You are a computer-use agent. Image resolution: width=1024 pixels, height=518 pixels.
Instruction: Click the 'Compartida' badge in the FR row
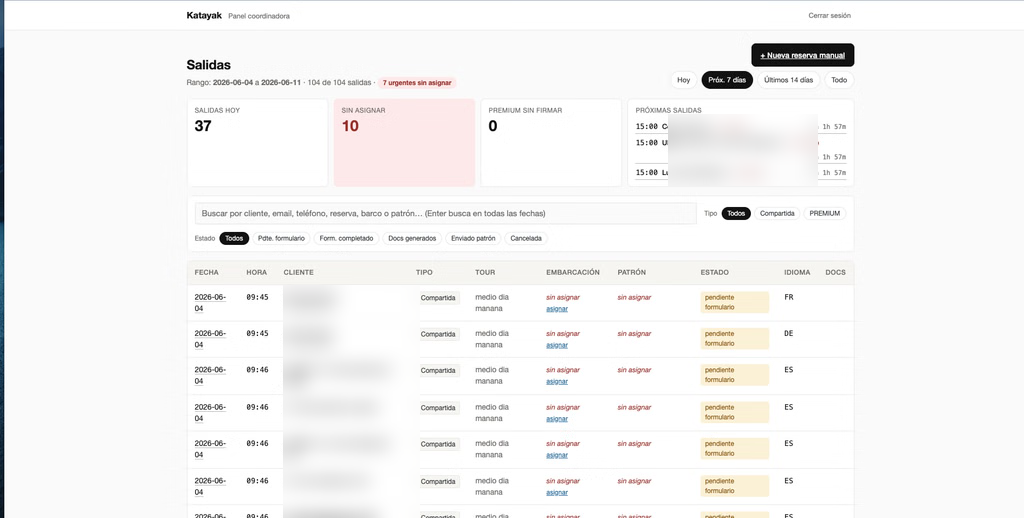tap(438, 298)
